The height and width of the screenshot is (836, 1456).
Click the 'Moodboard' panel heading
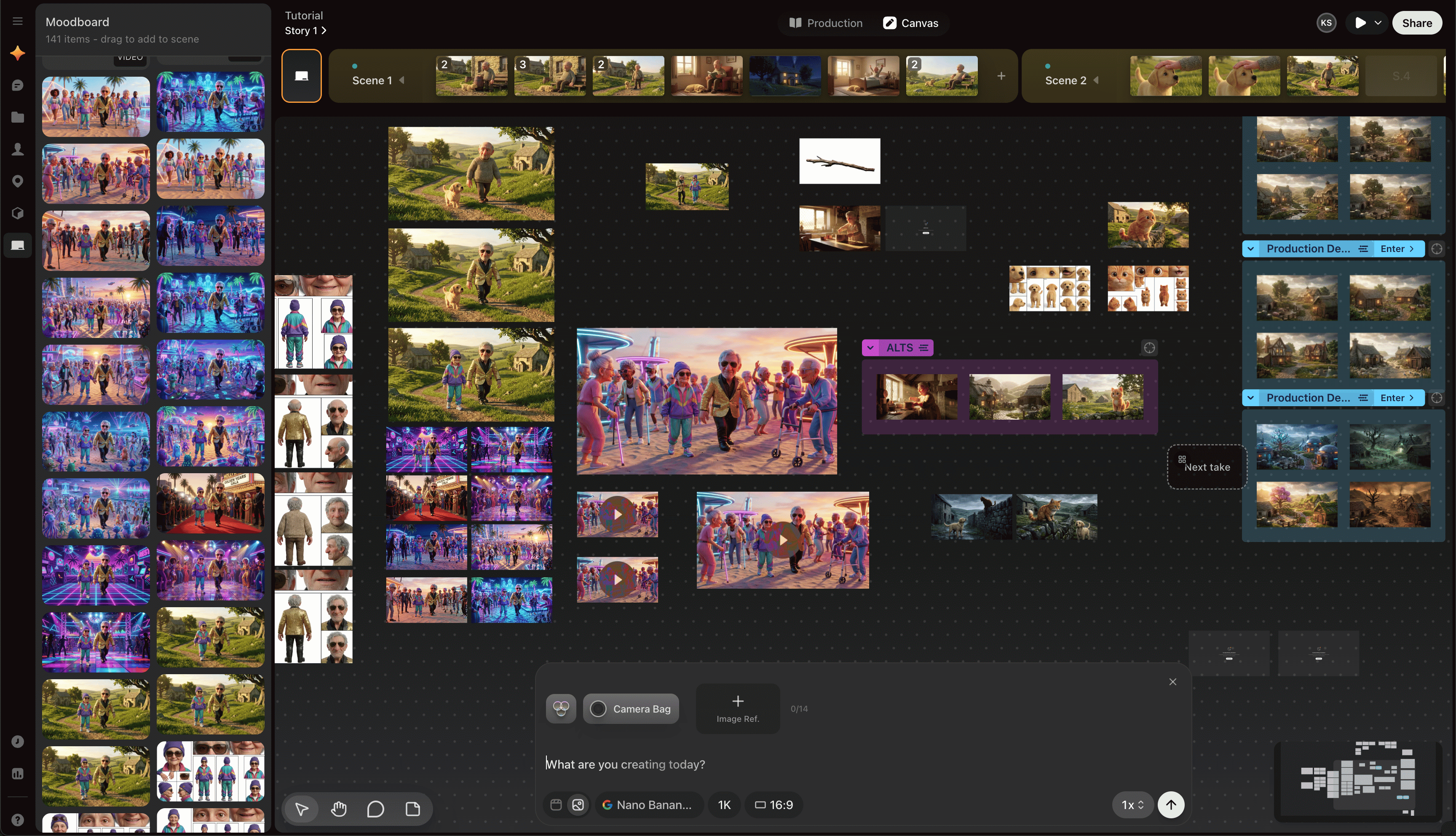[x=78, y=22]
